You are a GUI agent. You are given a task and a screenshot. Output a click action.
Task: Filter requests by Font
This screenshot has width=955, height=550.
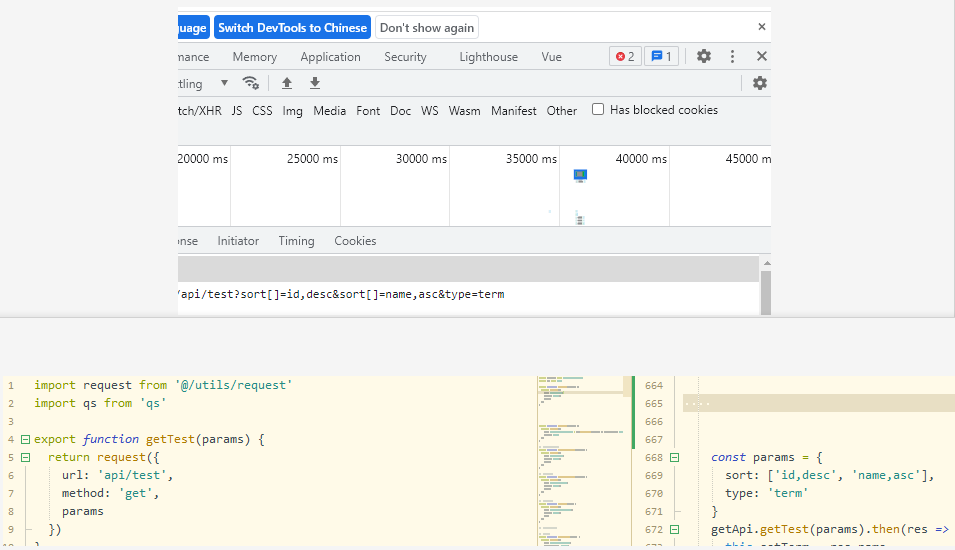368,111
